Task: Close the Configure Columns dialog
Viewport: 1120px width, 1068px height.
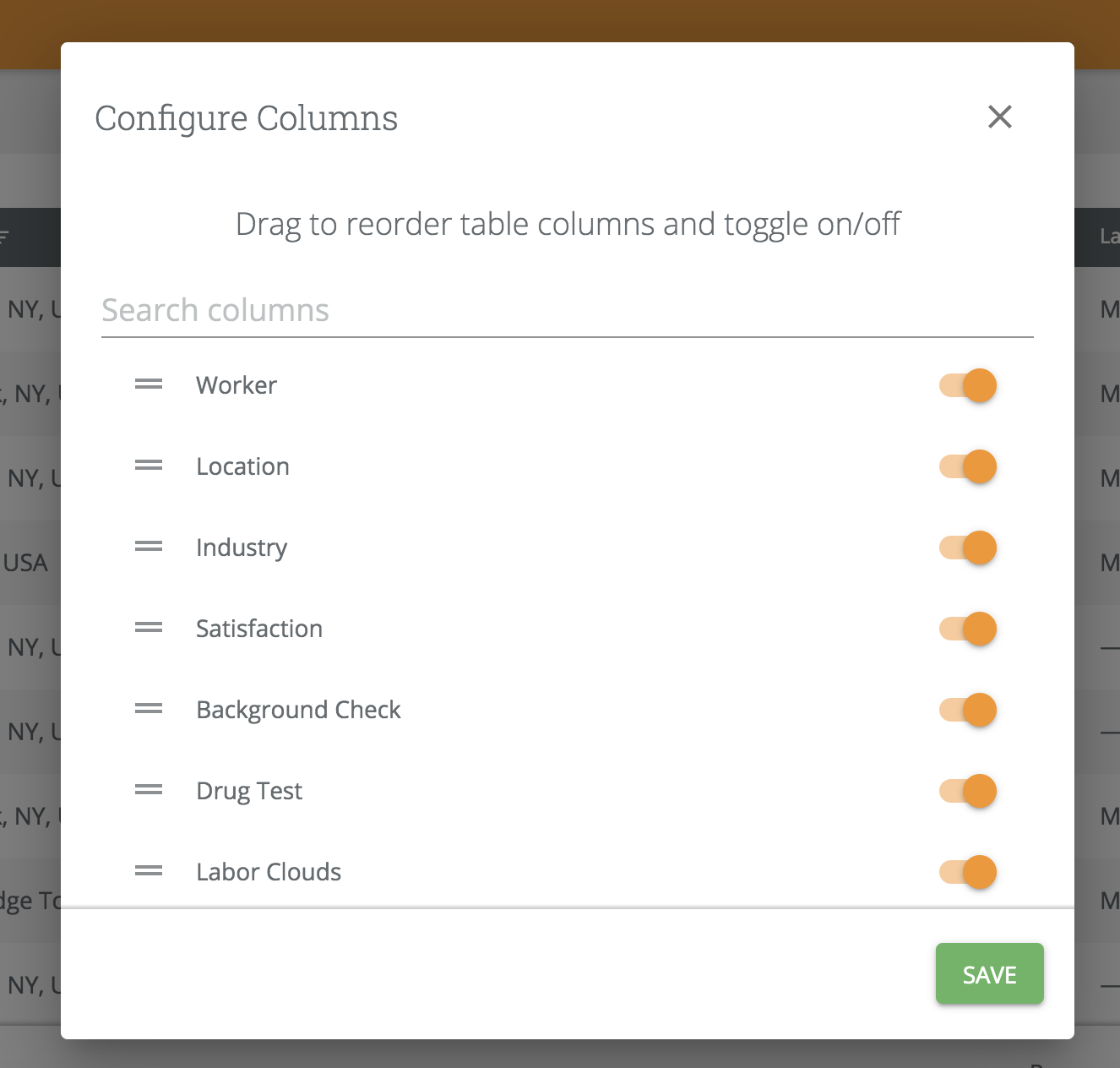Action: [1000, 117]
